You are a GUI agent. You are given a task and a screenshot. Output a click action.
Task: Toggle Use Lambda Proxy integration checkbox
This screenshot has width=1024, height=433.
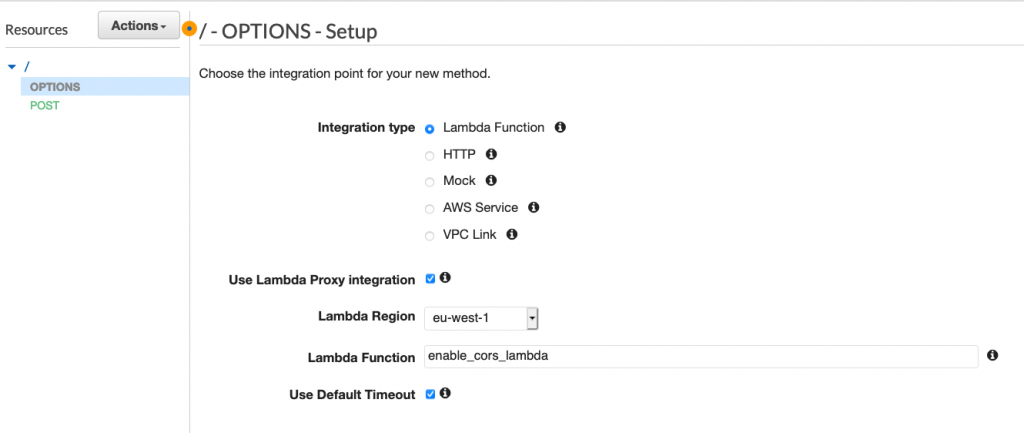tap(431, 279)
